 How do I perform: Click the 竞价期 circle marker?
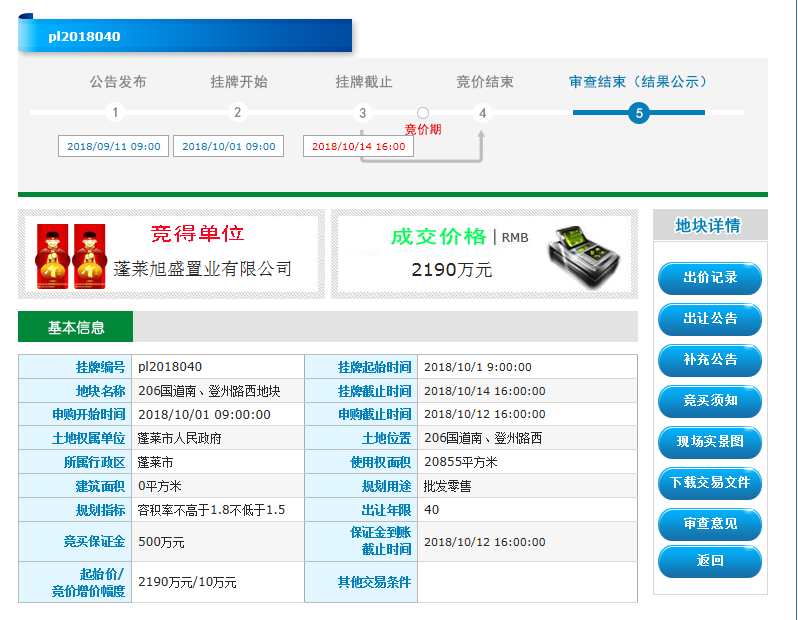tap(423, 113)
